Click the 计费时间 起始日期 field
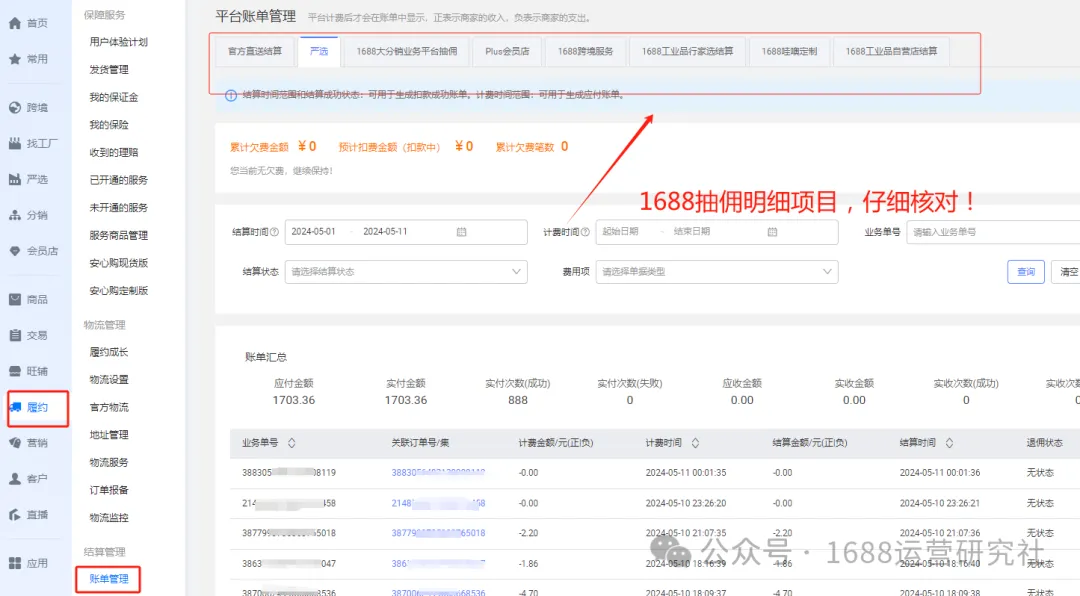 point(621,232)
